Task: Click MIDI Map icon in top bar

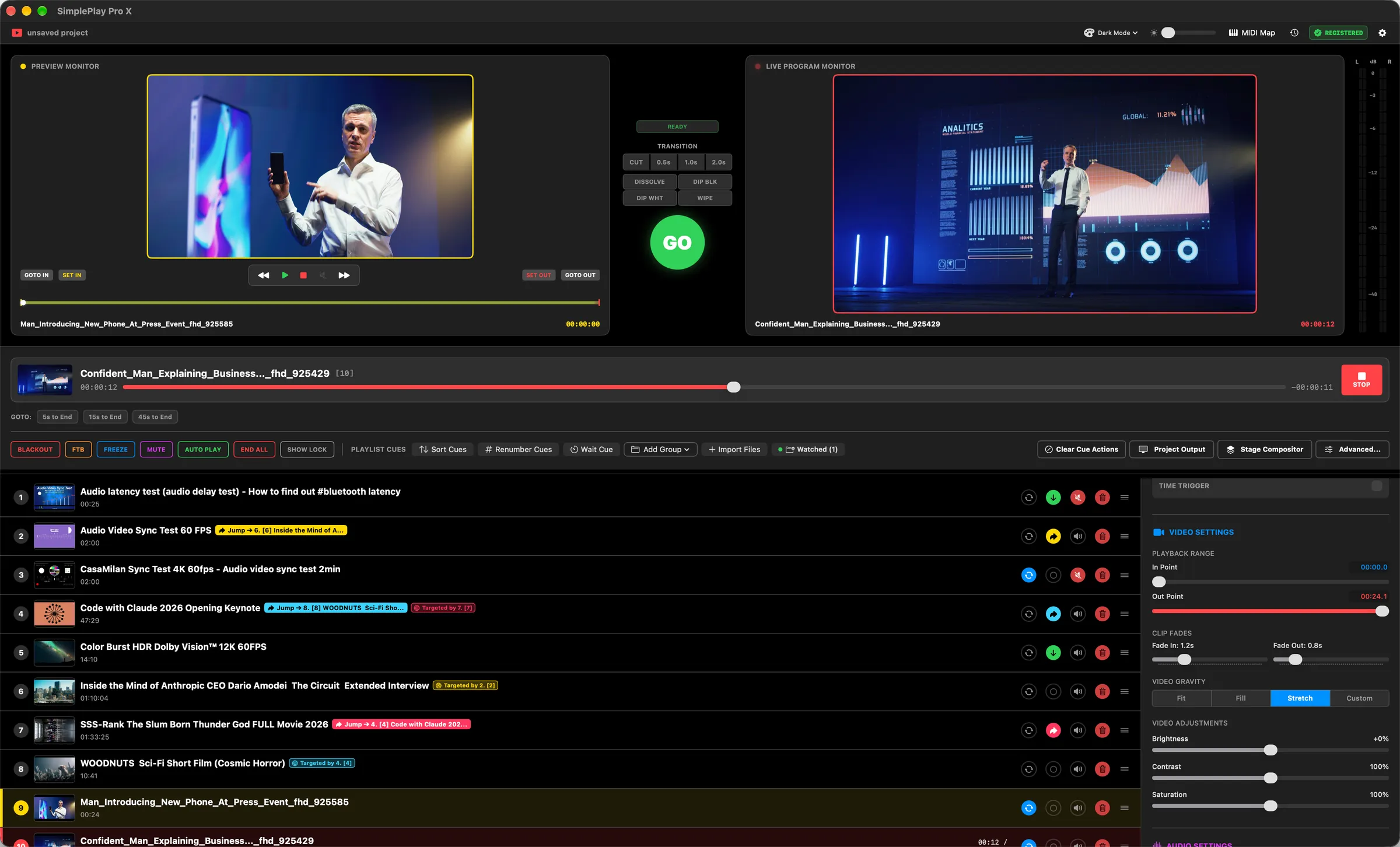Action: tap(1233, 33)
